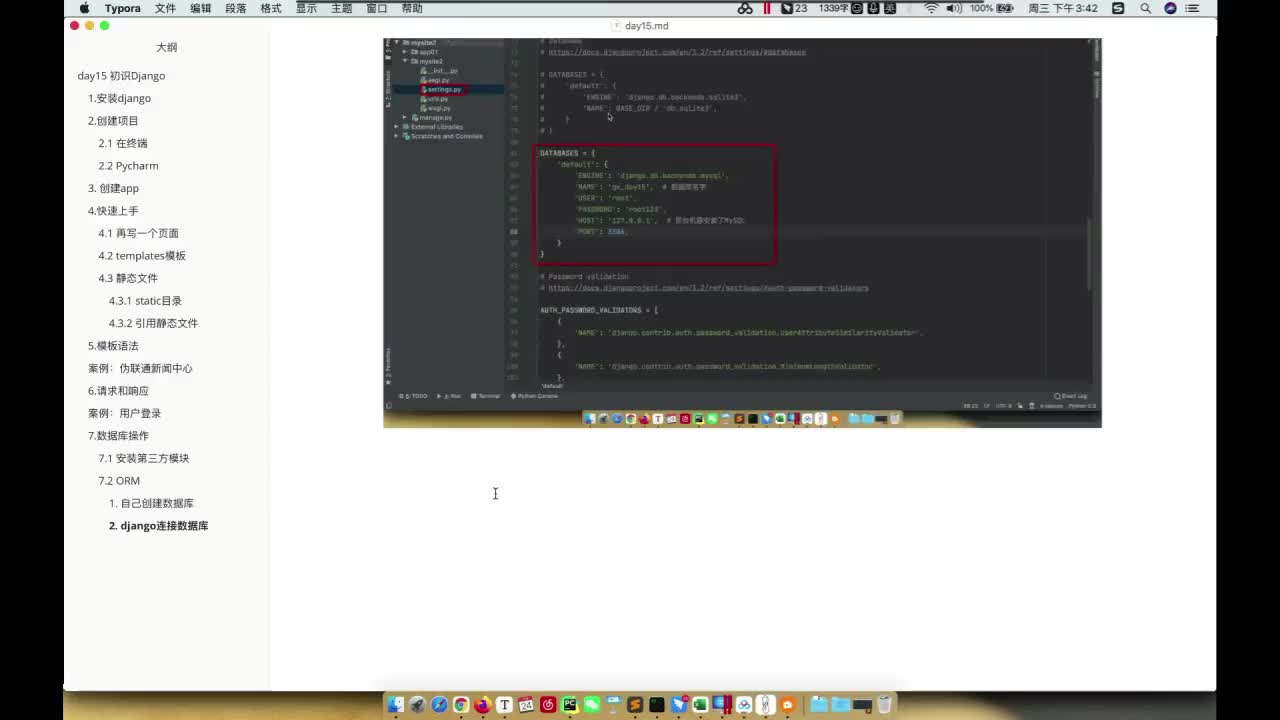Click the date and time in menu bar
Screen dimensions: 1280x720
point(1063,8)
